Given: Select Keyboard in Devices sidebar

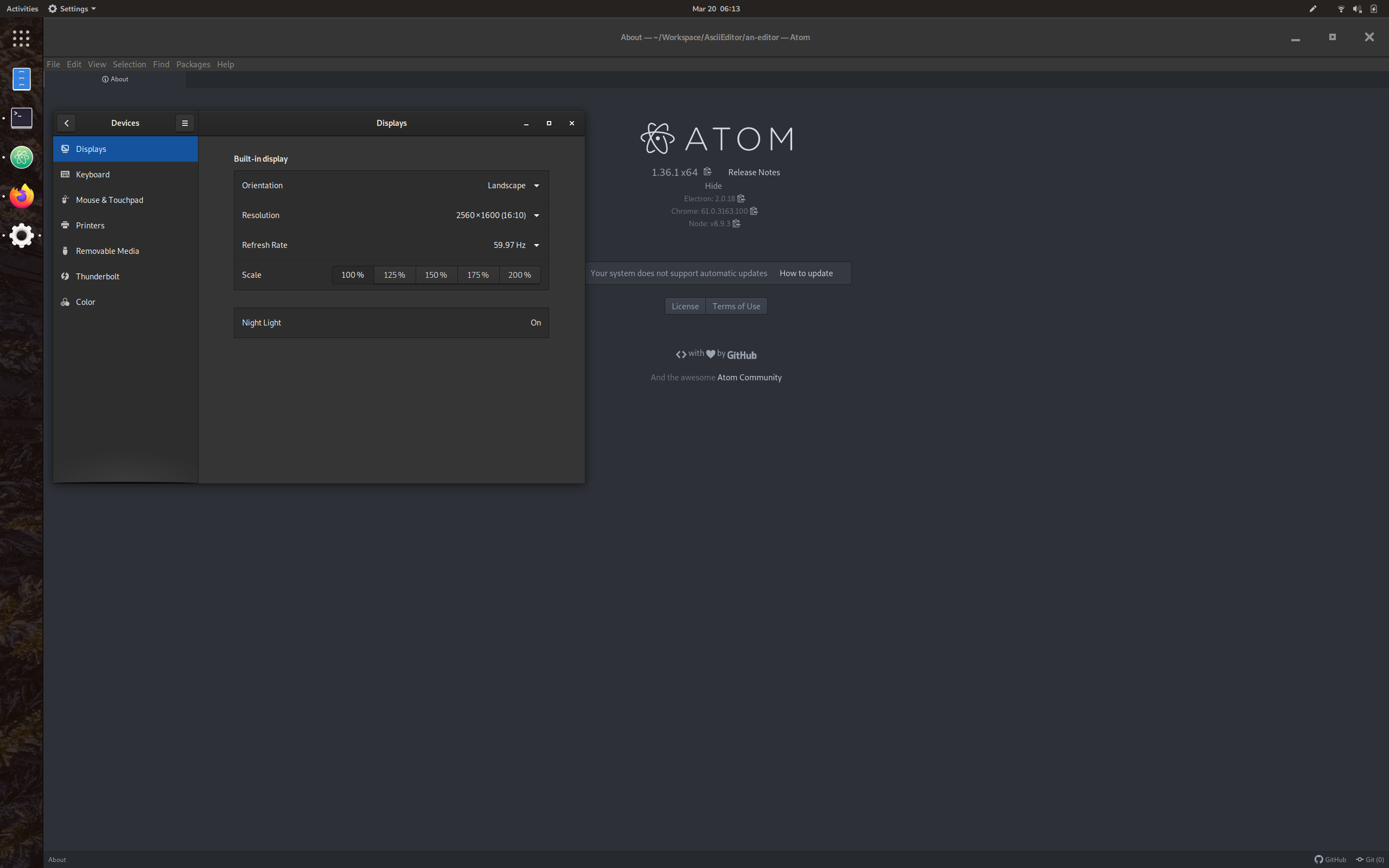Looking at the screenshot, I should [126, 175].
